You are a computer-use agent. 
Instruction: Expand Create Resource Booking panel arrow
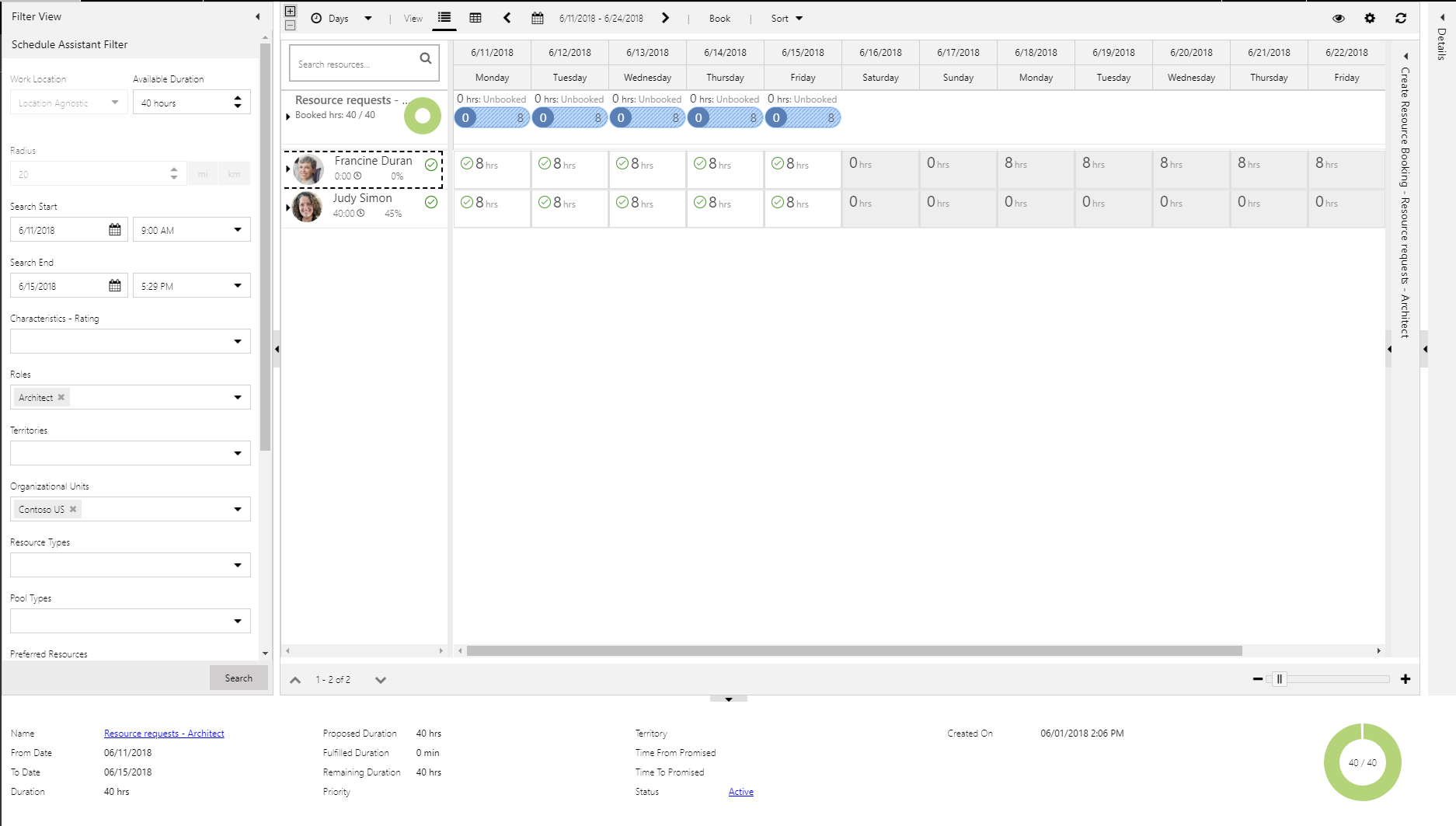coord(1405,57)
